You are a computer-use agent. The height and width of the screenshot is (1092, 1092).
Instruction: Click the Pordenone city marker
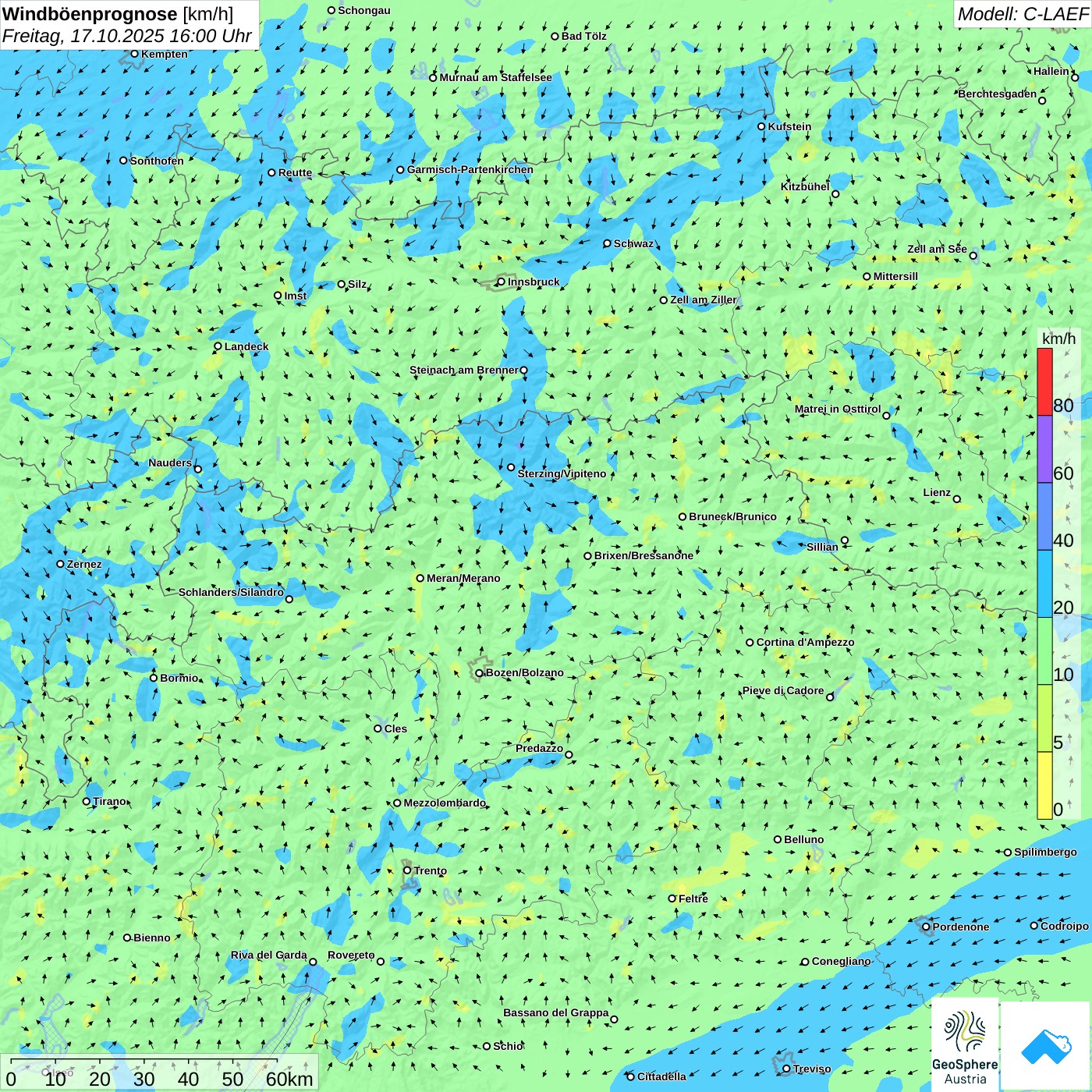coord(927,927)
